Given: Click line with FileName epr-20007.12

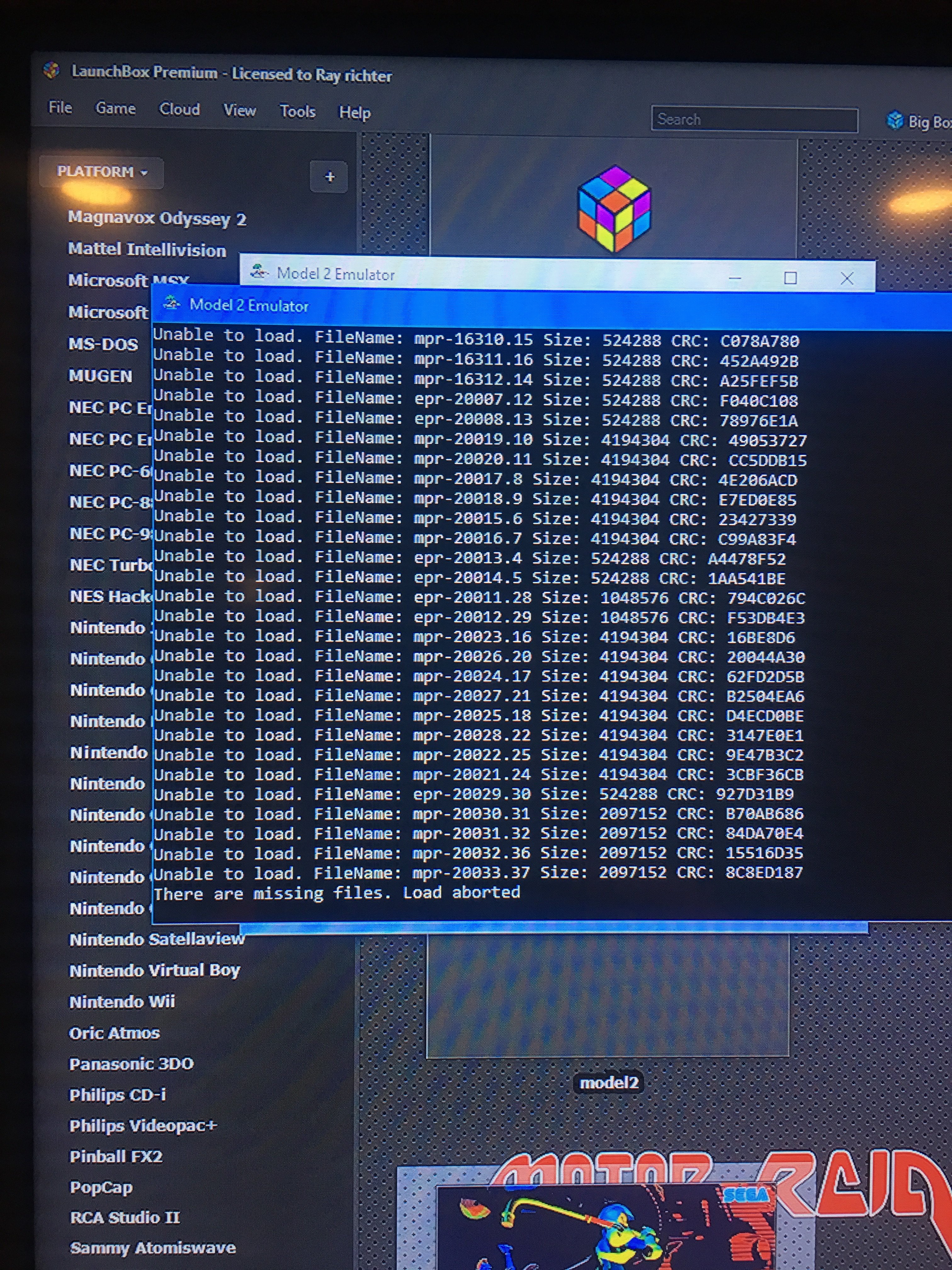Looking at the screenshot, I should tap(475, 398).
